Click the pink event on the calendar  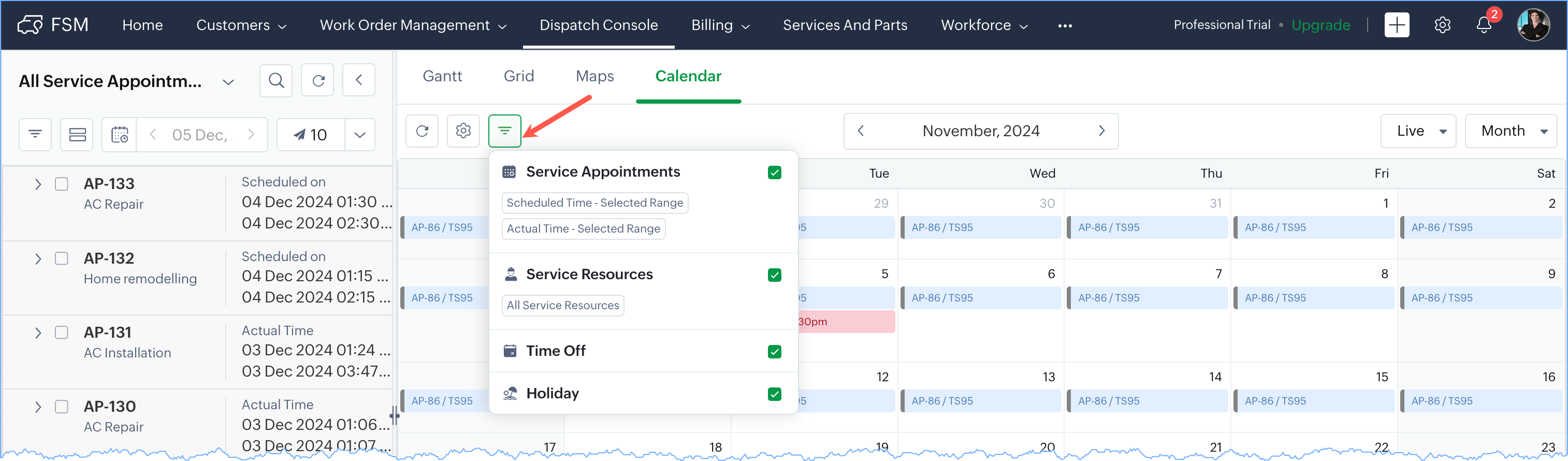point(846,322)
